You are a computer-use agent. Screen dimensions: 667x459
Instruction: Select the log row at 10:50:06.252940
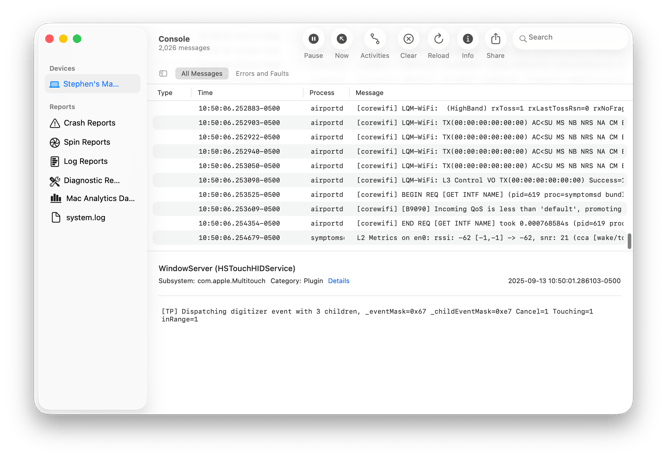click(390, 151)
